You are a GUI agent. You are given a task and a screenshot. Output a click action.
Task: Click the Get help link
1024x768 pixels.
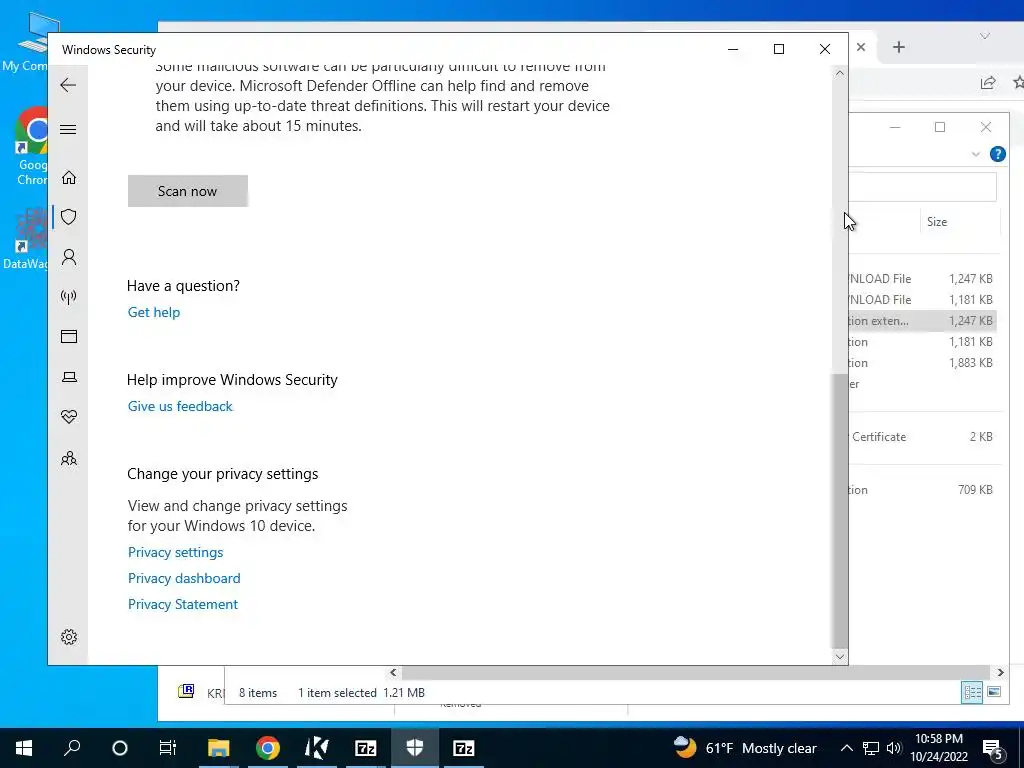pyautogui.click(x=153, y=312)
